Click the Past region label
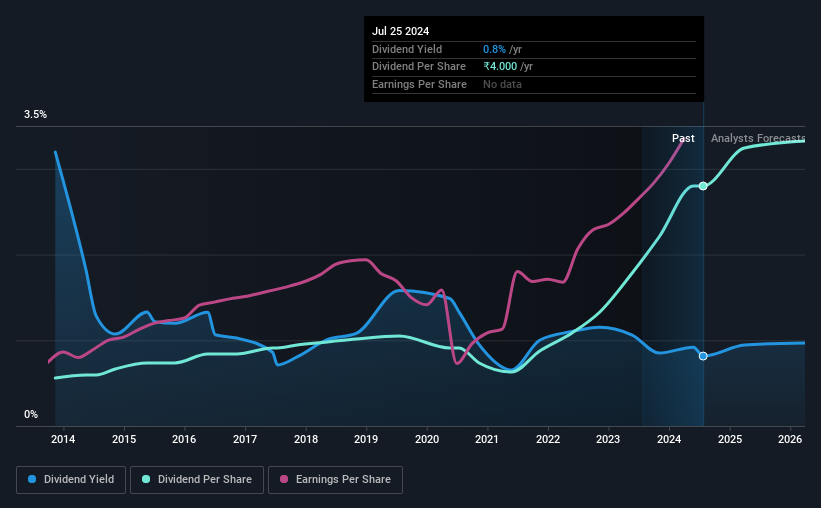 pyautogui.click(x=683, y=138)
